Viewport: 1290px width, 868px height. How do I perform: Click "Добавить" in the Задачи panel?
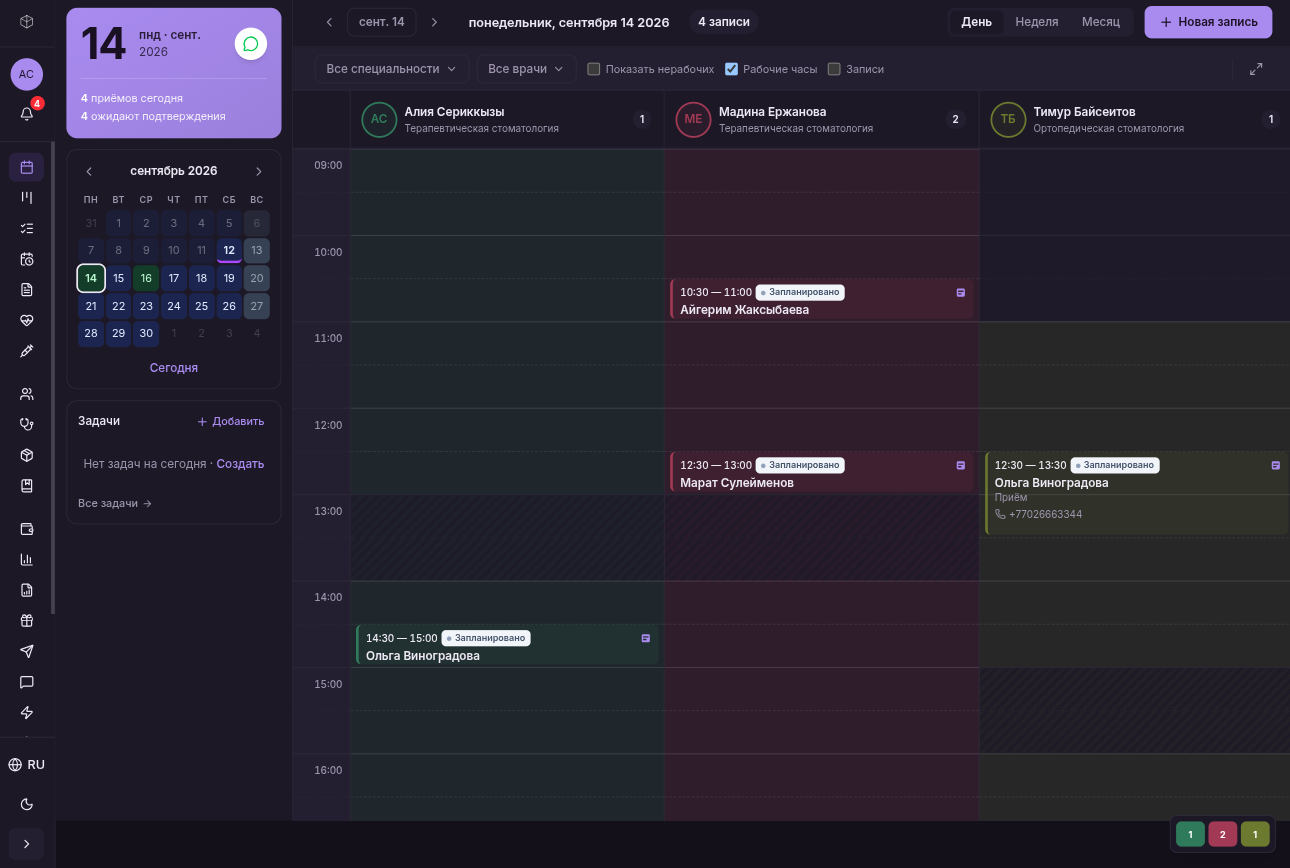pos(231,422)
